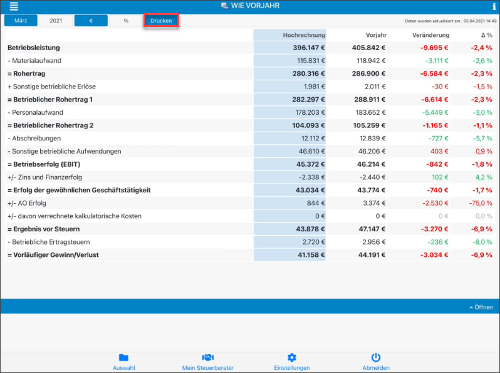Select the März month selector
The height and width of the screenshot is (373, 500).
tap(21, 21)
